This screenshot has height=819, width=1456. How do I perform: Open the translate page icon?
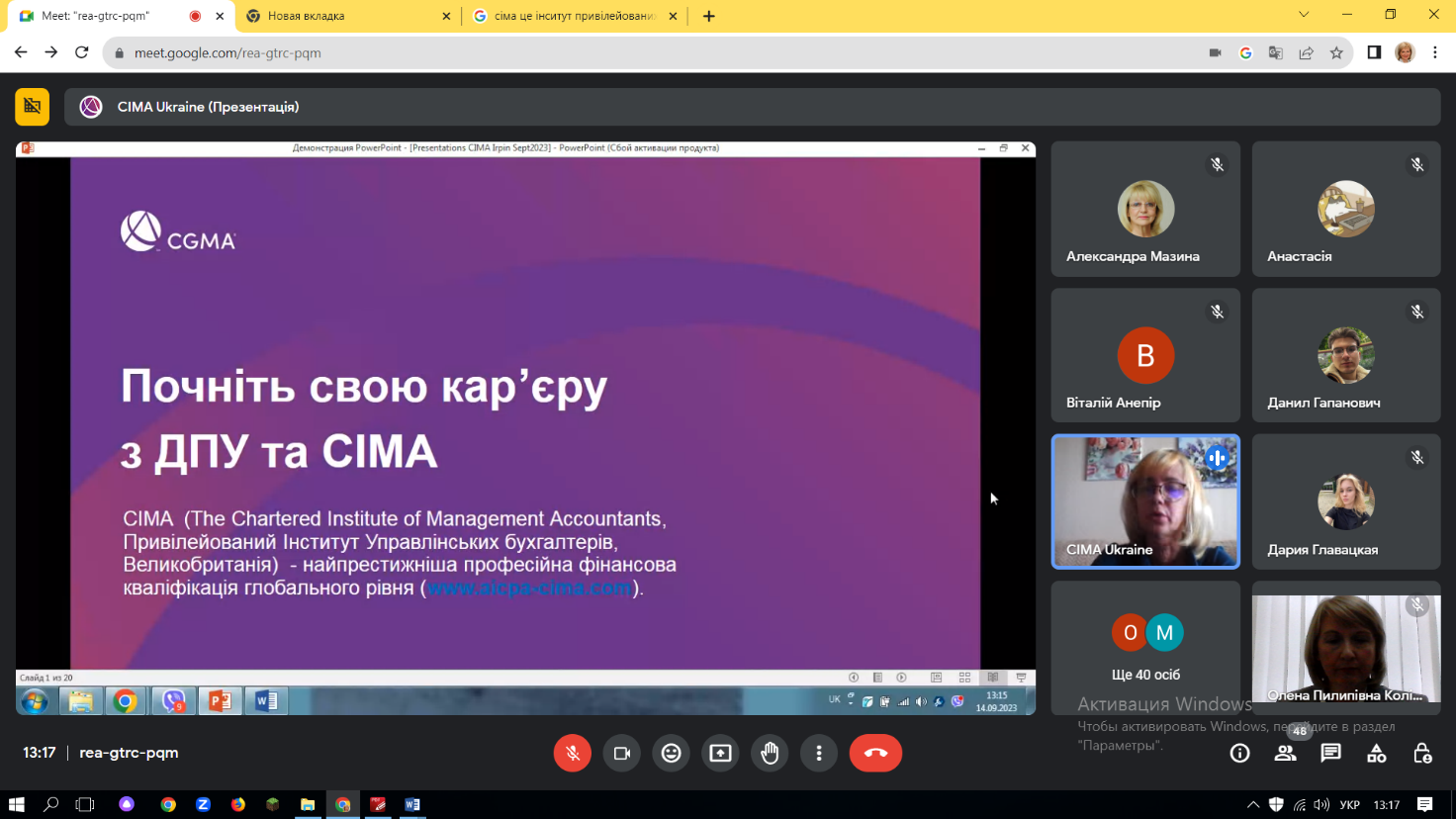(1276, 53)
